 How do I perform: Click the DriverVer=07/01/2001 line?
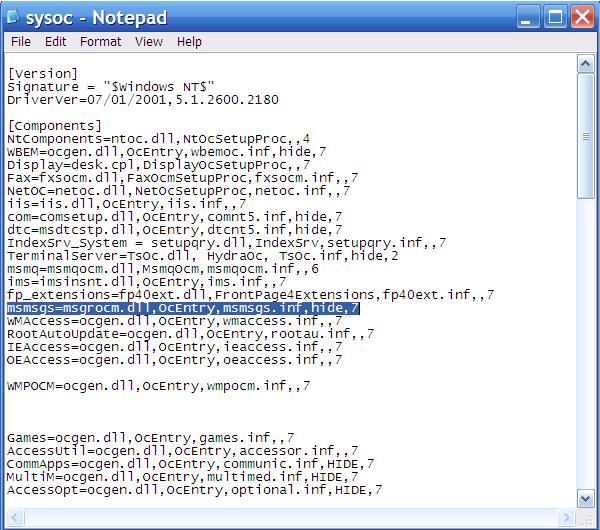pyautogui.click(x=143, y=99)
